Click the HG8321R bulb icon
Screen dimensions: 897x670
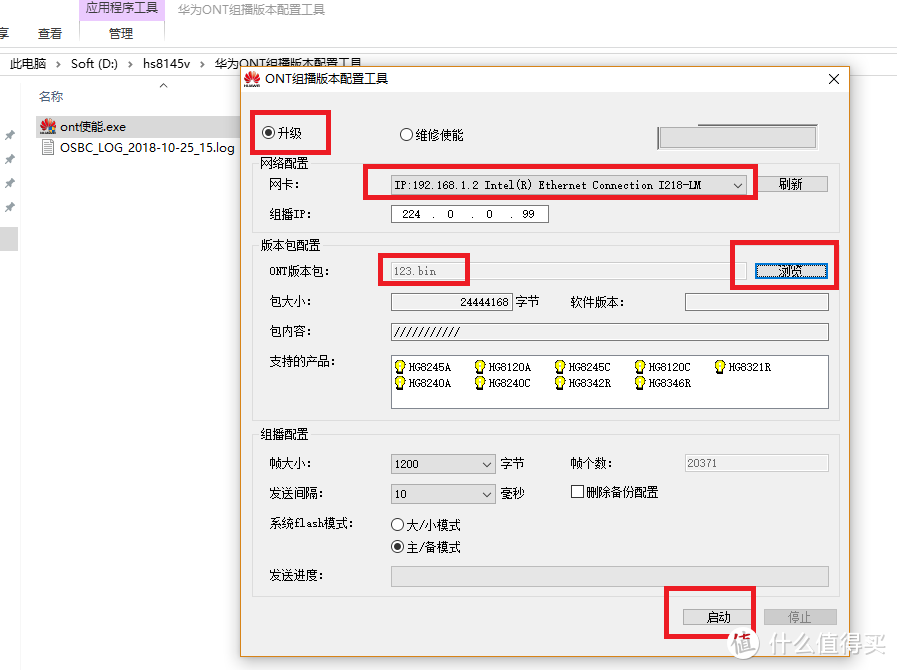click(720, 366)
